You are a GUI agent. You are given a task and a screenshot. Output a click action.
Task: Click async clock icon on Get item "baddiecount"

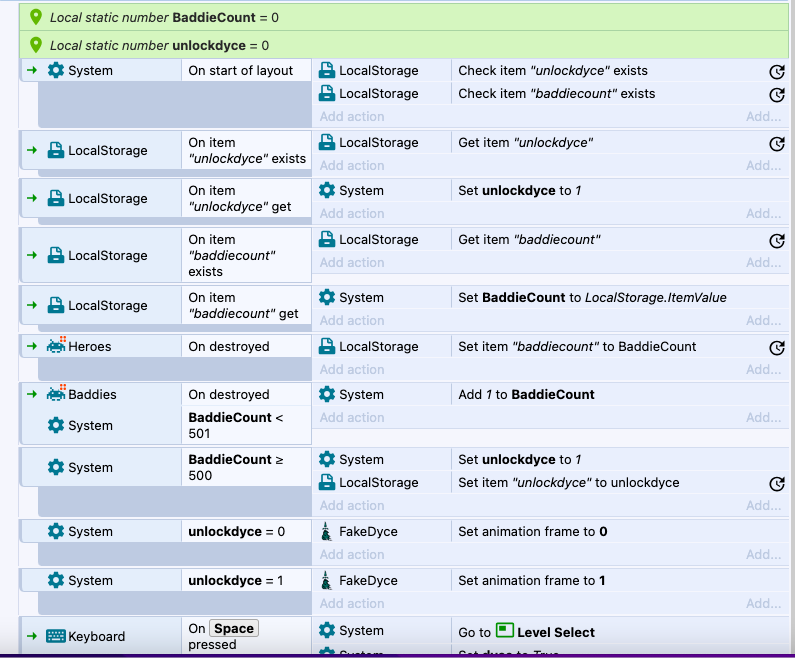pyautogui.click(x=777, y=241)
